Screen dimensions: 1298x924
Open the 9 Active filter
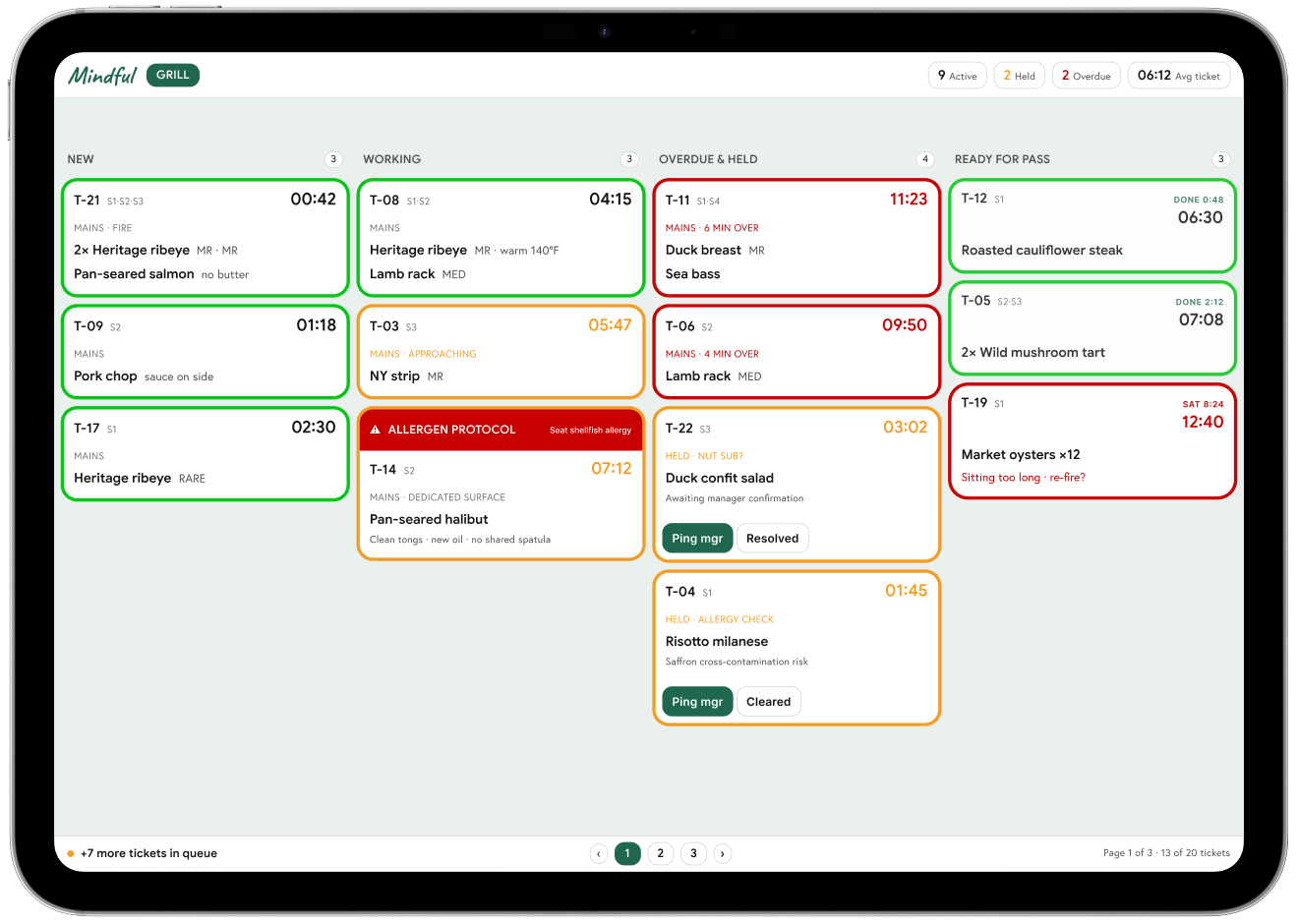(x=957, y=76)
